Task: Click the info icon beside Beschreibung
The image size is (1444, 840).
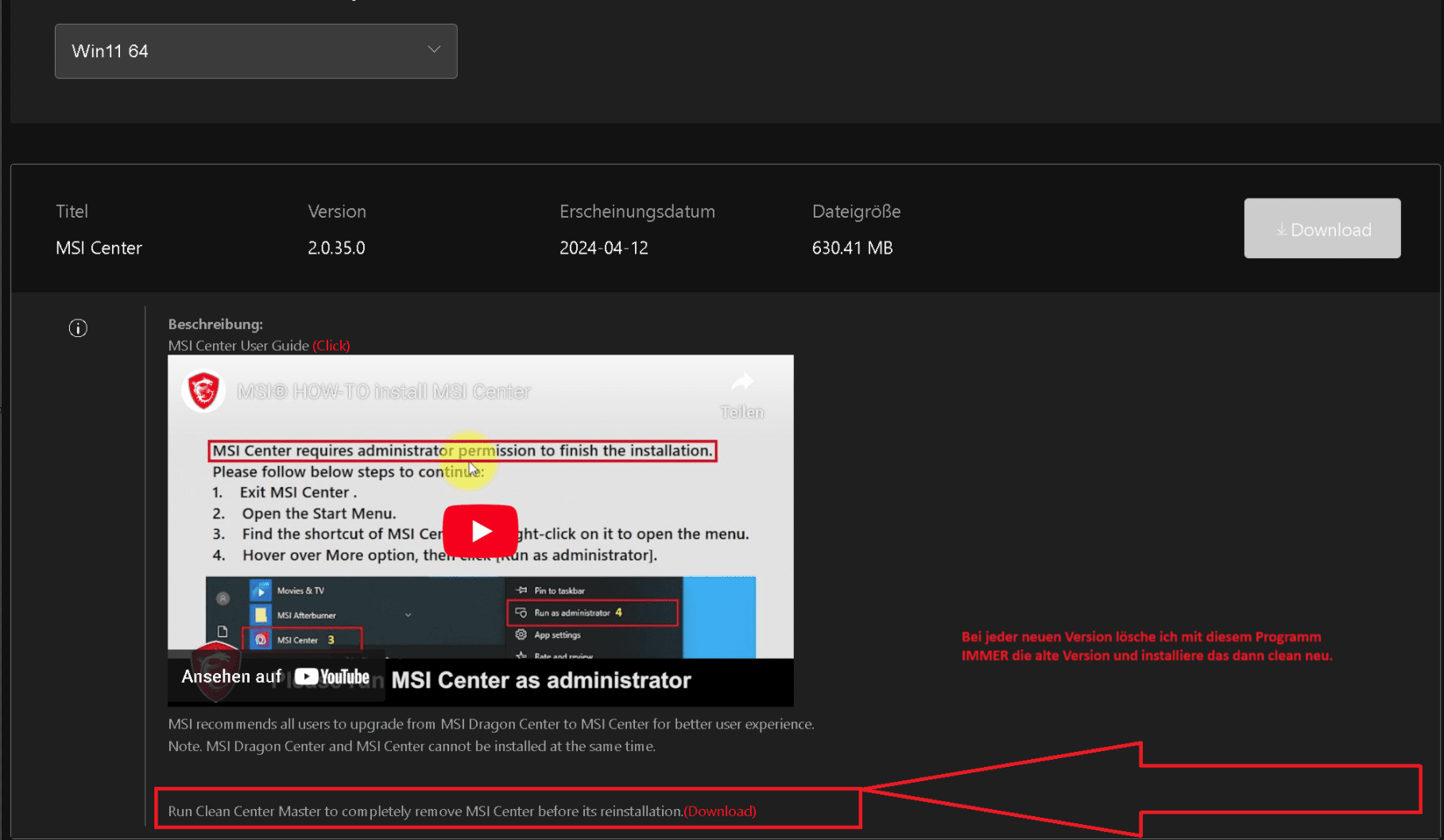Action: [78, 328]
